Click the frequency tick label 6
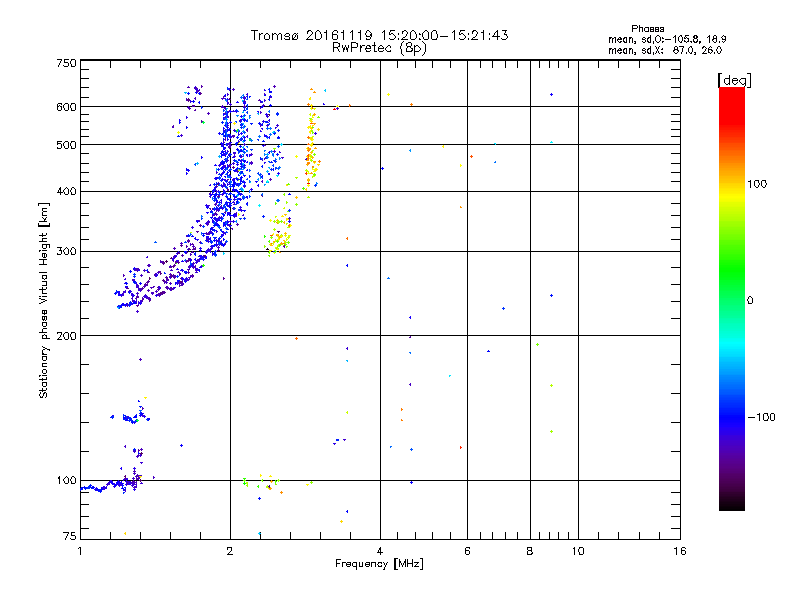The height and width of the screenshot is (600, 800). point(467,551)
